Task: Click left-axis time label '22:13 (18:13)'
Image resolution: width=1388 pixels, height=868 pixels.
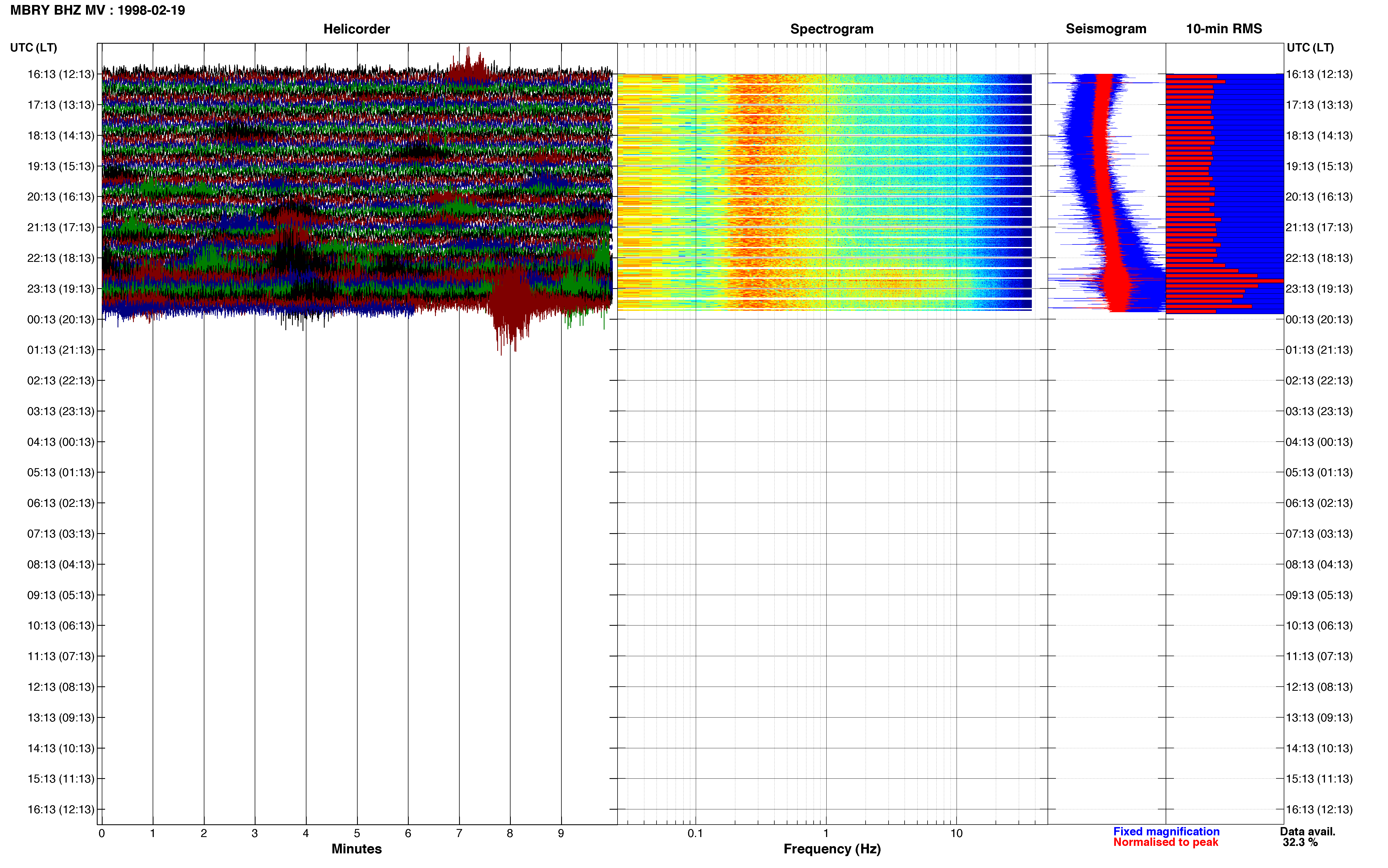Action: [61, 258]
